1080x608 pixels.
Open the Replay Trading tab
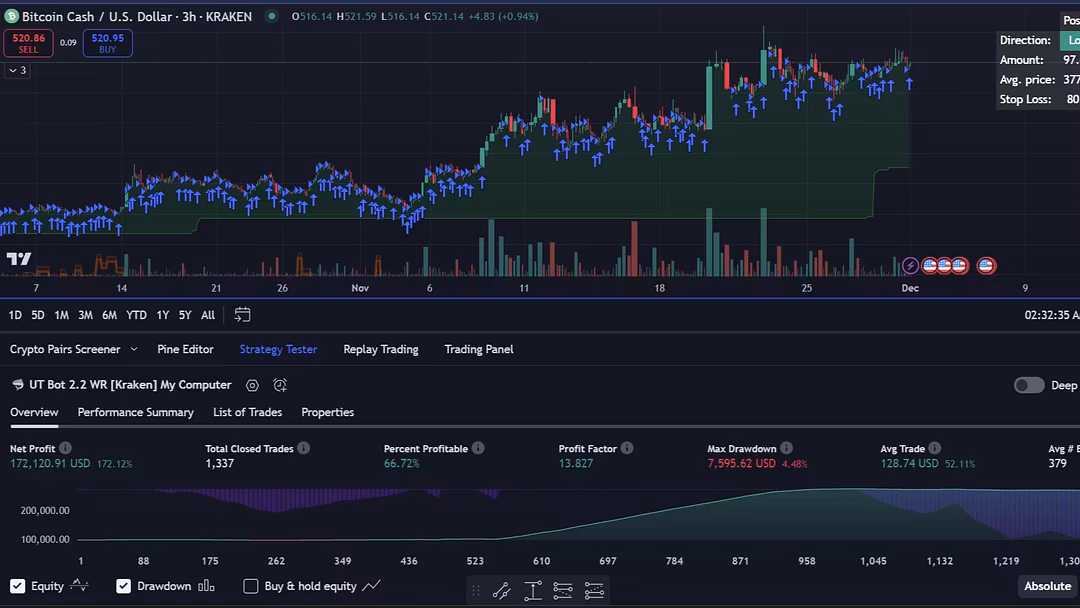[381, 349]
